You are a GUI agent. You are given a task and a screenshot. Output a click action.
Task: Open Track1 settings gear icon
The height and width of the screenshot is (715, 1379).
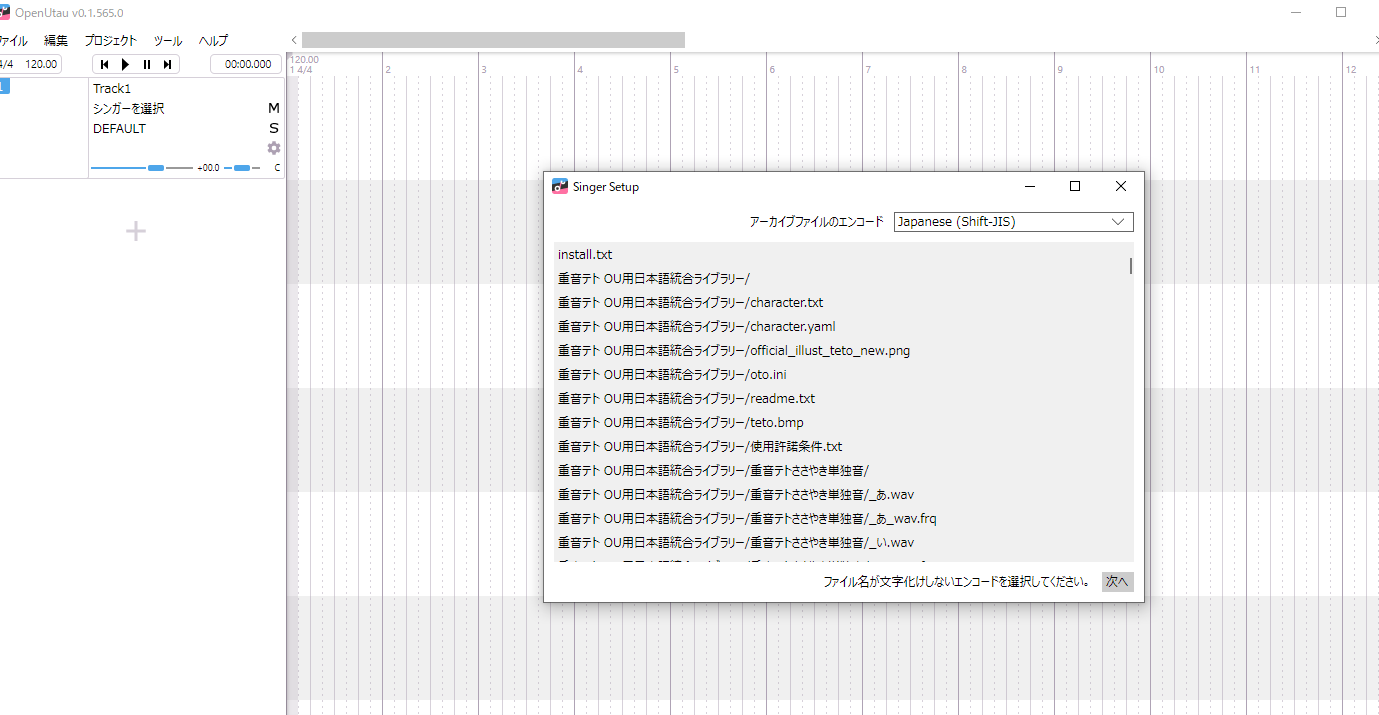click(273, 148)
